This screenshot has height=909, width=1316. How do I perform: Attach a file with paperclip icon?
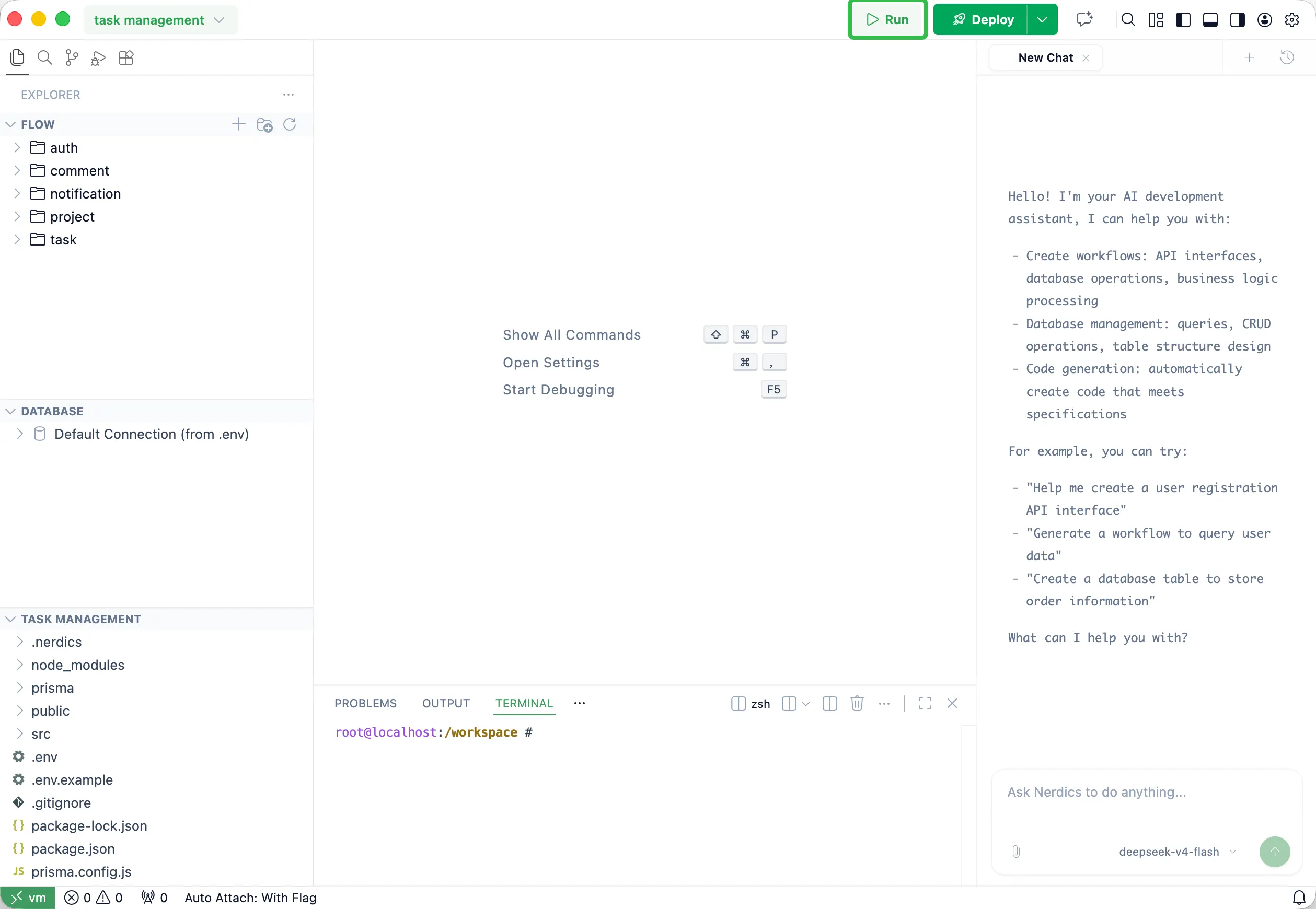(x=1016, y=852)
